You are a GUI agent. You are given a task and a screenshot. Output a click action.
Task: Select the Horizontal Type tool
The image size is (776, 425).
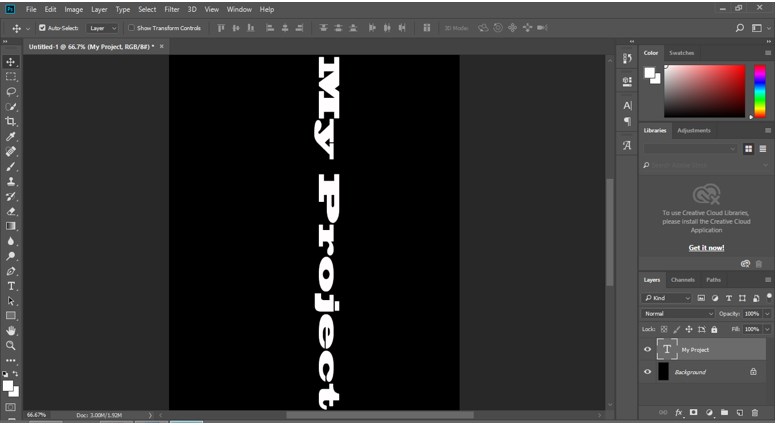pos(10,286)
